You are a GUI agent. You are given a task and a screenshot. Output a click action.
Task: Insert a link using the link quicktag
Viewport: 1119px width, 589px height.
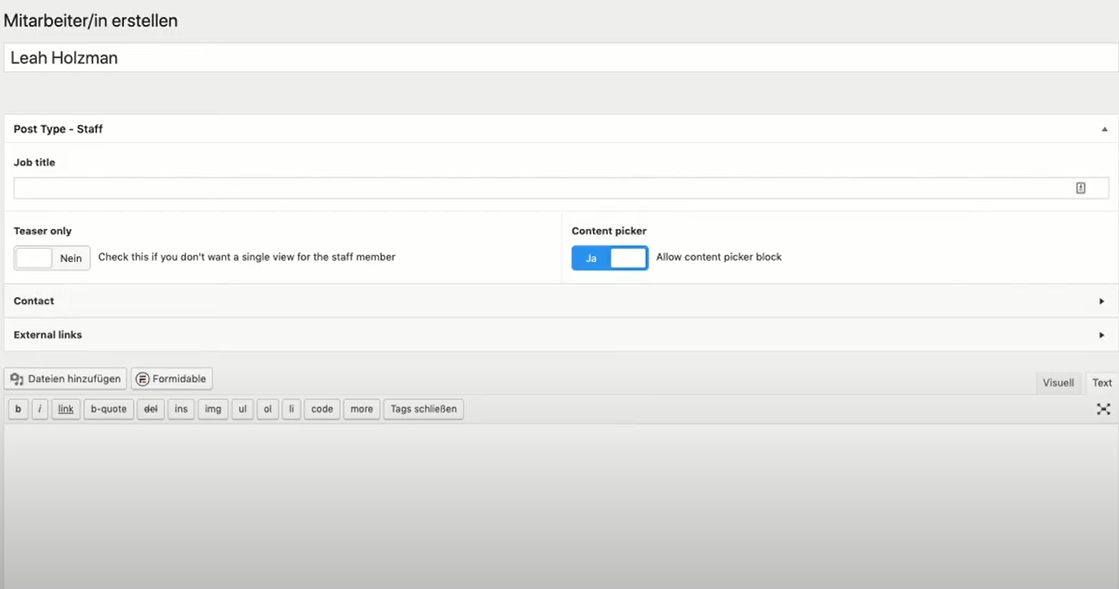pyautogui.click(x=66, y=409)
